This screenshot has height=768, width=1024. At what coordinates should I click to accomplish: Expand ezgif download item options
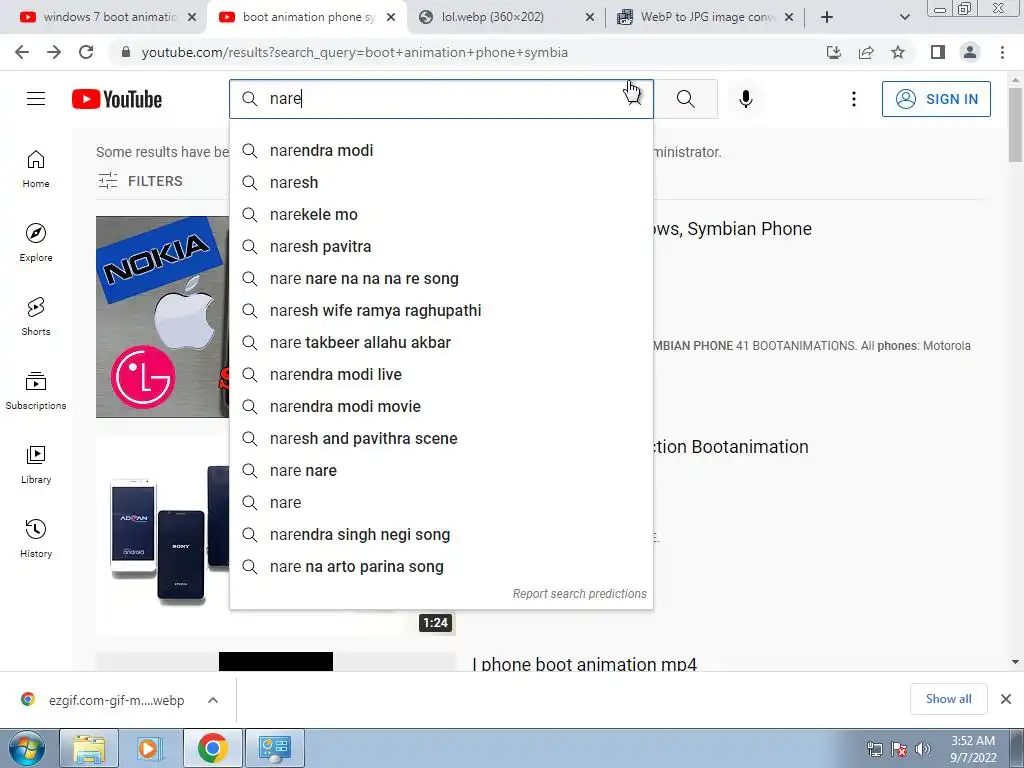[x=213, y=700]
